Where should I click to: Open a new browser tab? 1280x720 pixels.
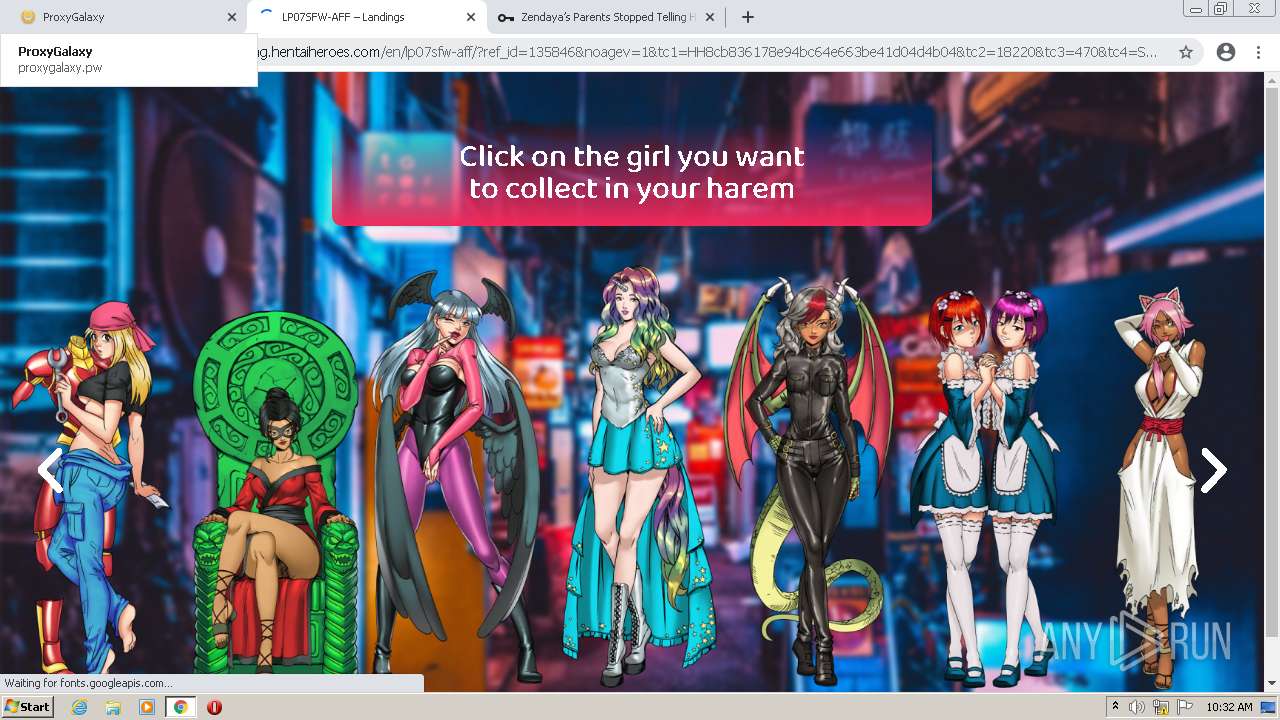[x=747, y=17]
